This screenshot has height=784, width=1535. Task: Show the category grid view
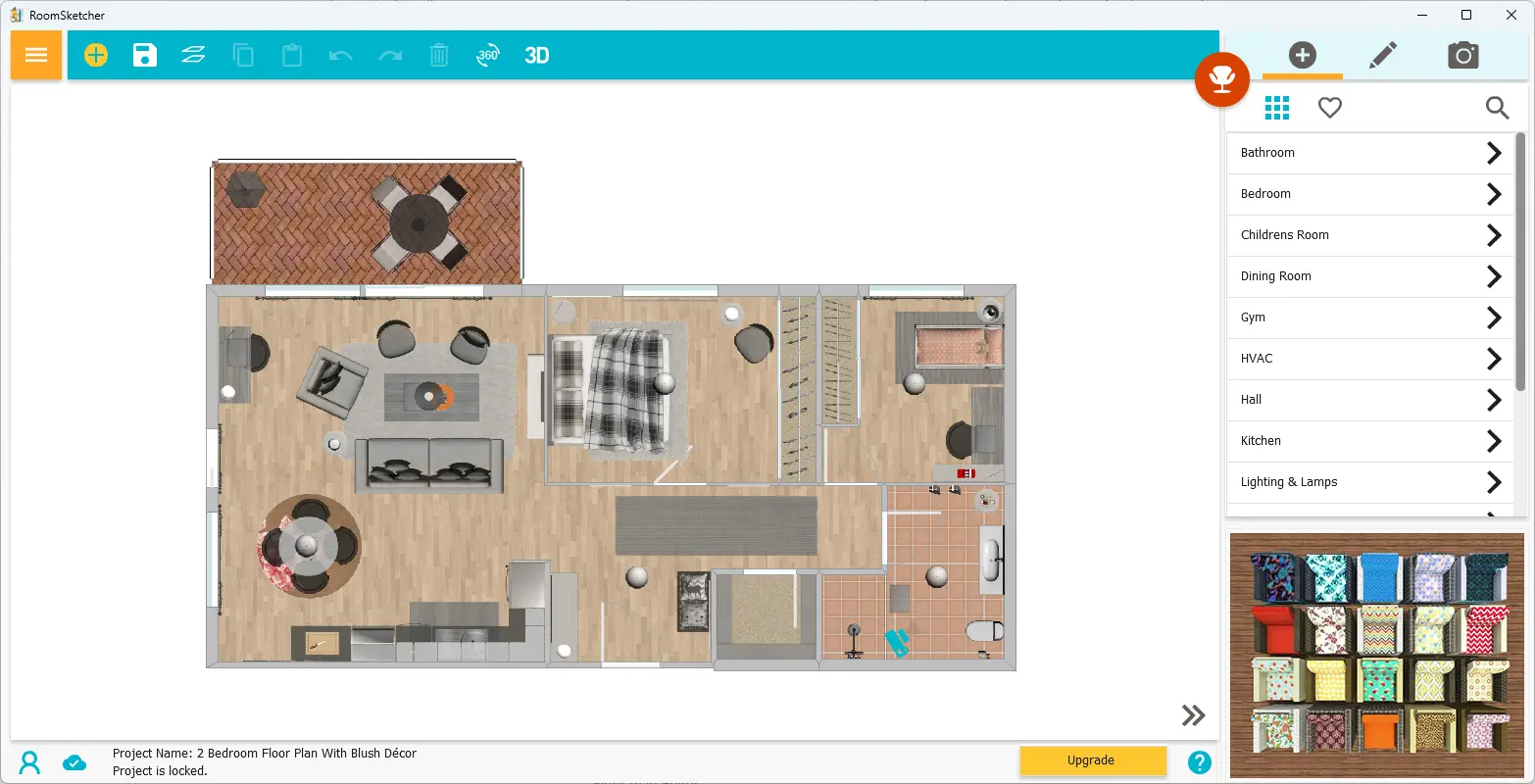click(1277, 108)
